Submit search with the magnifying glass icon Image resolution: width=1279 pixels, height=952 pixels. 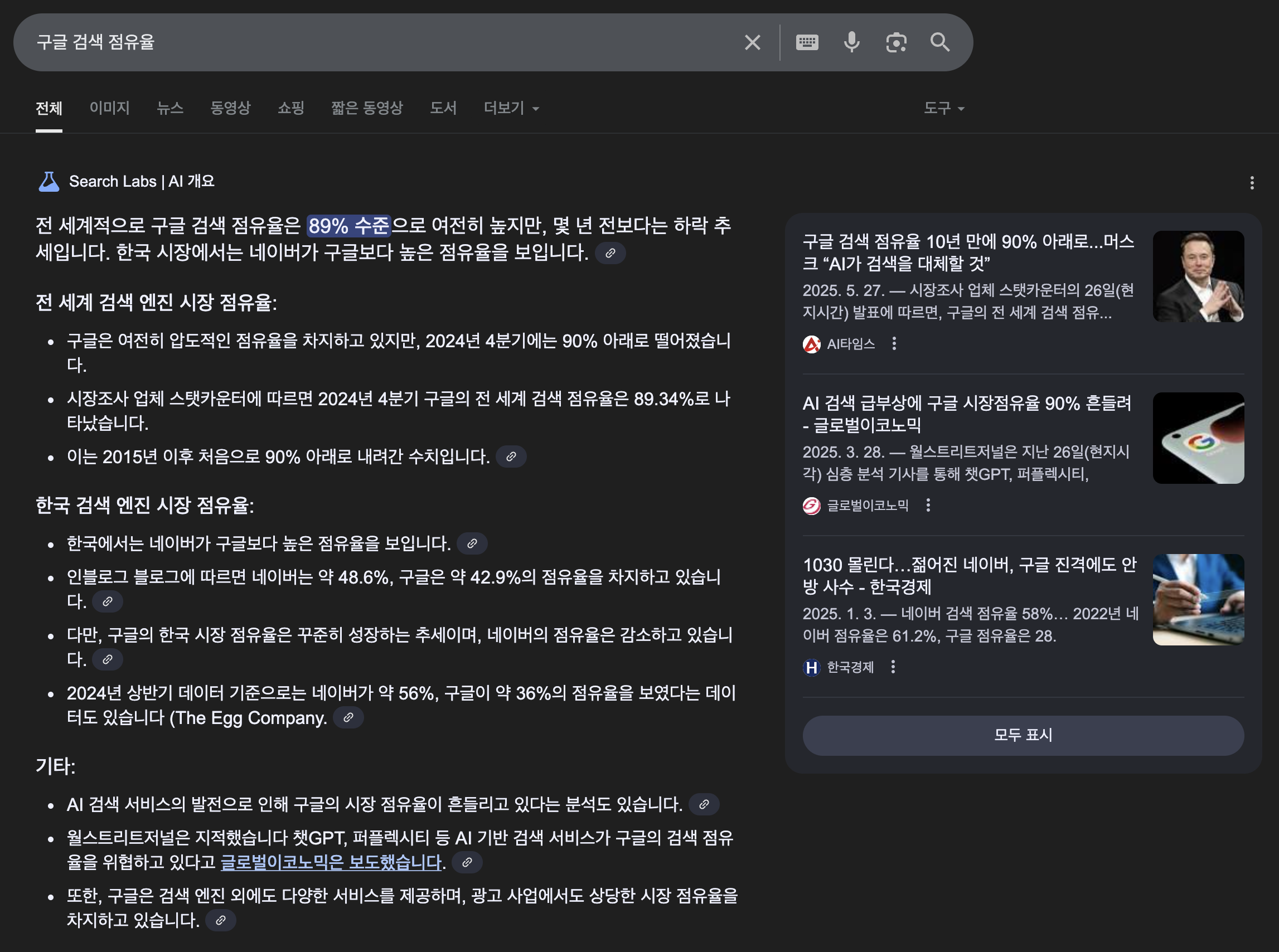[940, 42]
